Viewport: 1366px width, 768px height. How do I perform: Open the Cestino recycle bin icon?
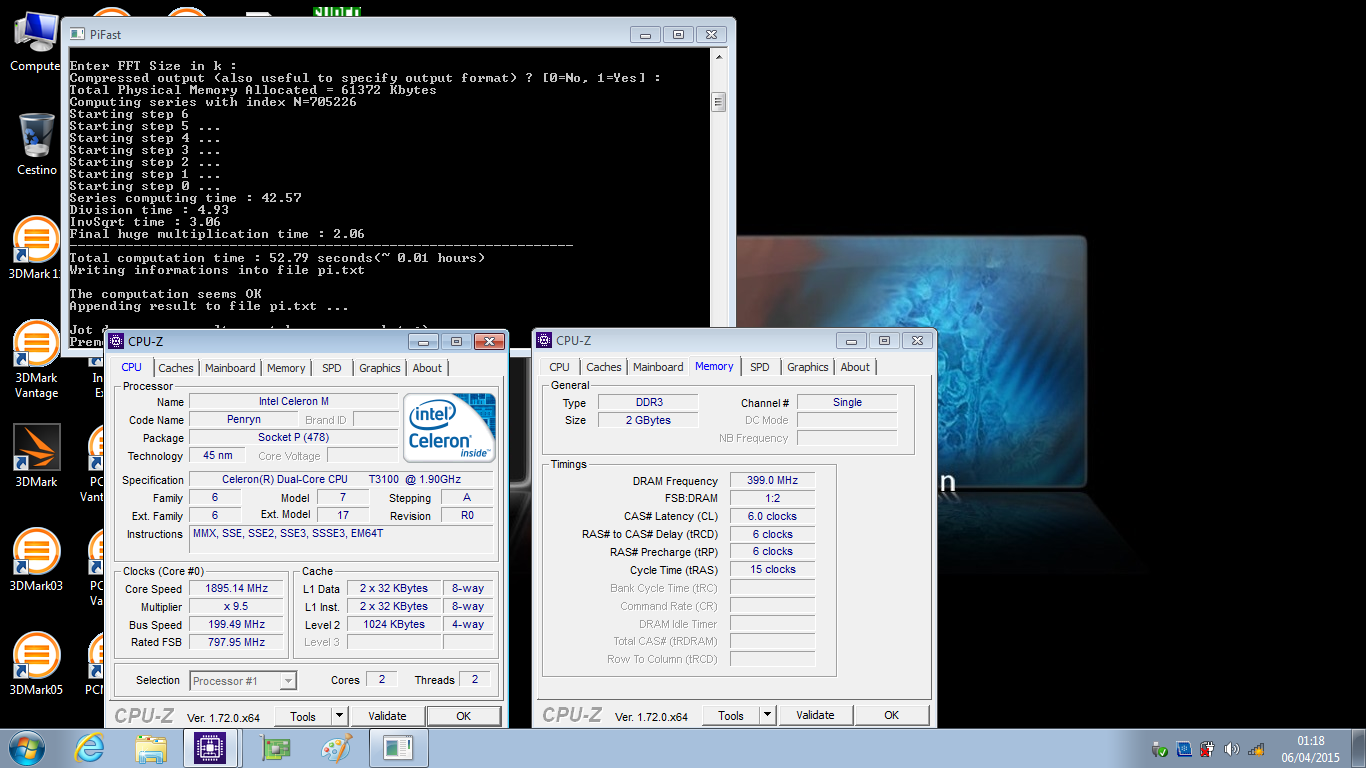tap(36, 144)
